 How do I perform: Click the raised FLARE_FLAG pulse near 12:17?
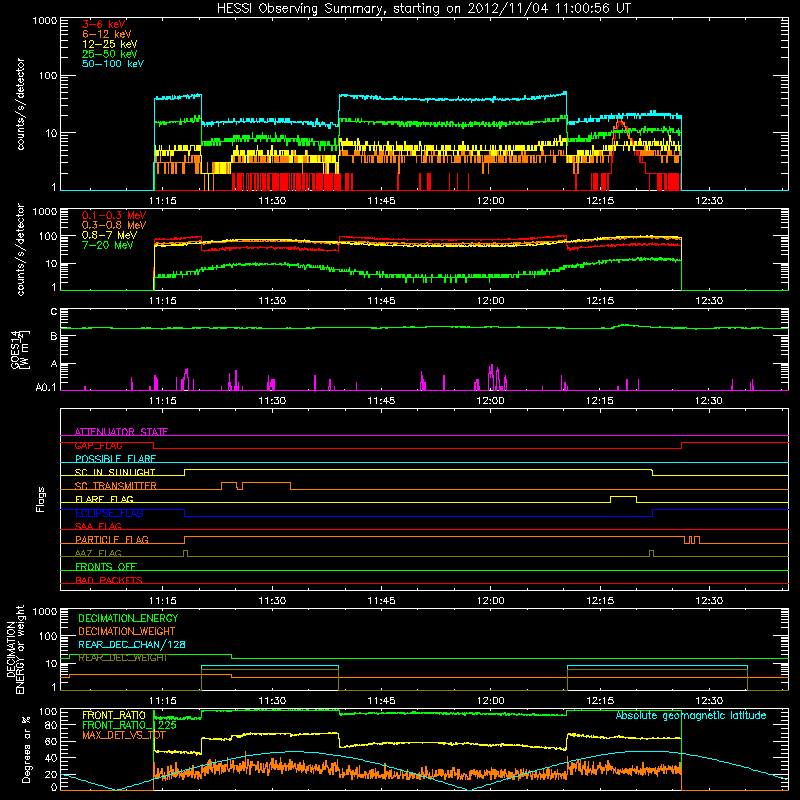(x=623, y=499)
